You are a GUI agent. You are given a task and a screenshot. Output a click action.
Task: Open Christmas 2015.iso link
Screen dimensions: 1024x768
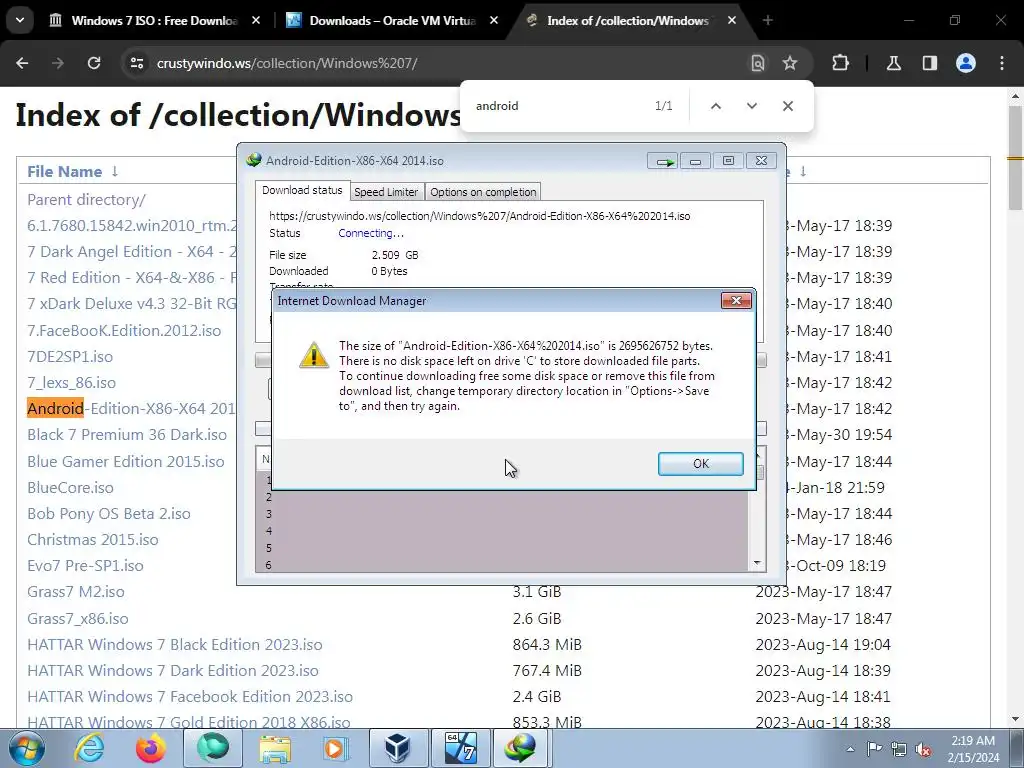click(93, 540)
